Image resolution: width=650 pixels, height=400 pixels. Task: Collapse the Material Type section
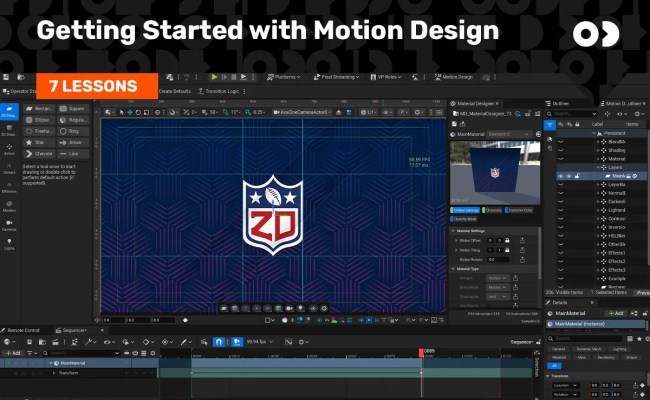click(453, 269)
